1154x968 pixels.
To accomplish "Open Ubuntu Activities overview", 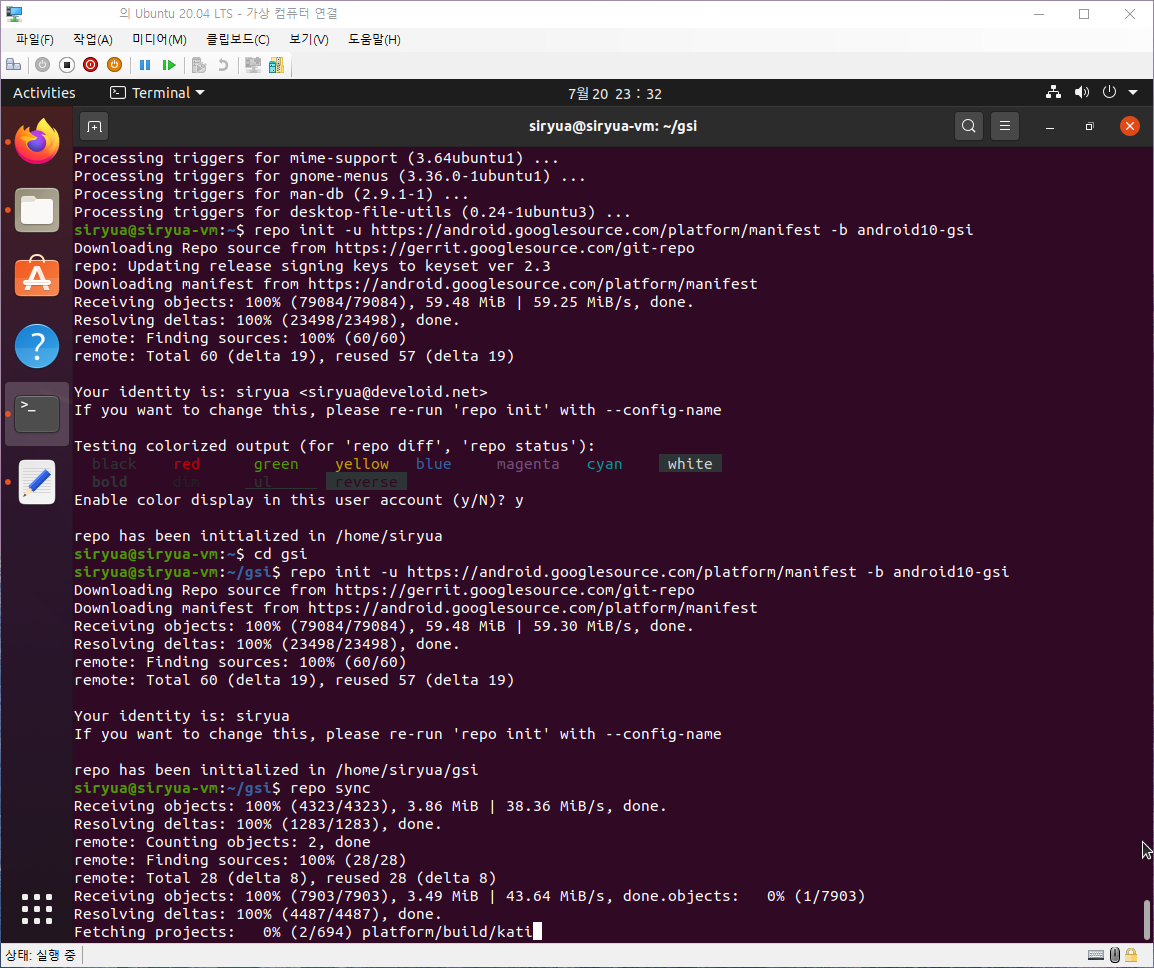I will tap(44, 93).
